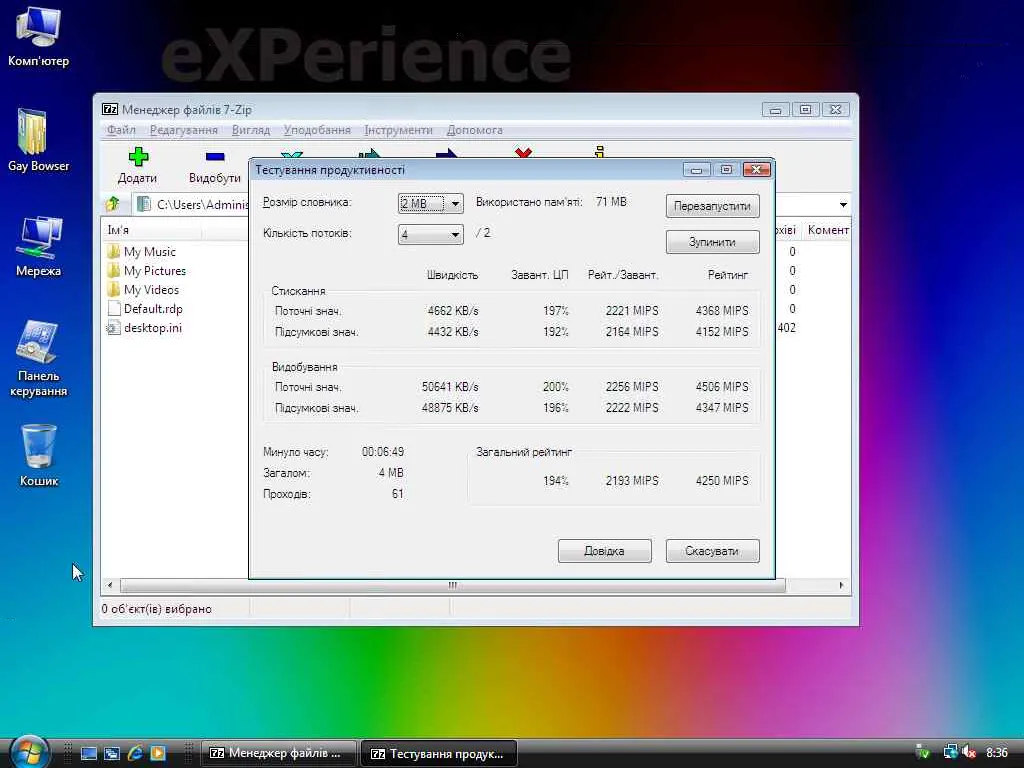Click the 4250 MIPS overall rating value
The width and height of the screenshot is (1024, 768).
tap(722, 481)
